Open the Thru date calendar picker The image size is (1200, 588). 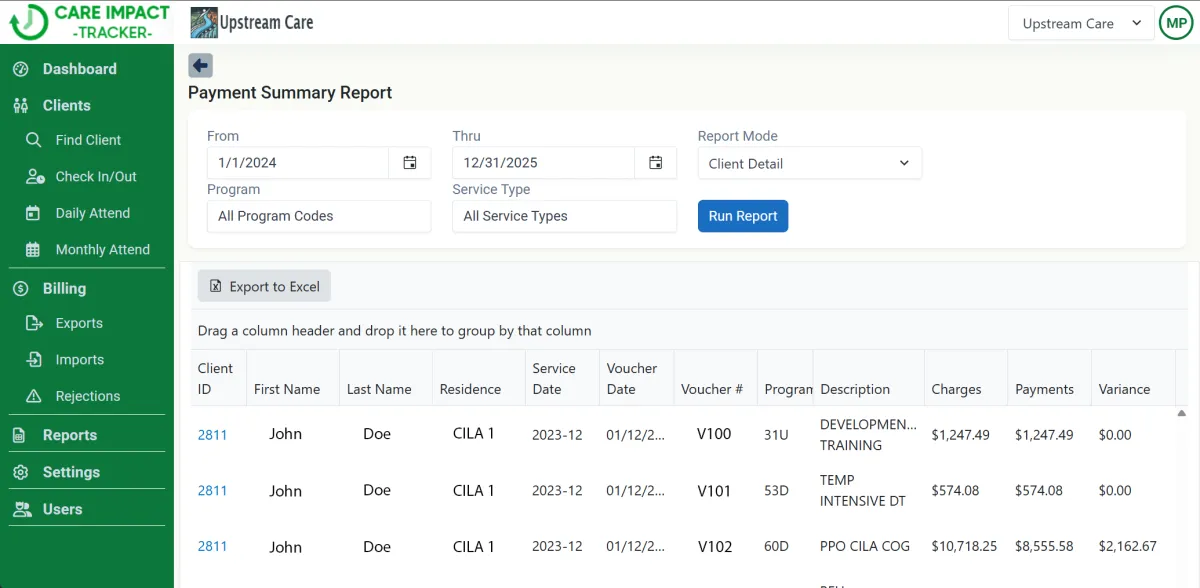point(655,163)
